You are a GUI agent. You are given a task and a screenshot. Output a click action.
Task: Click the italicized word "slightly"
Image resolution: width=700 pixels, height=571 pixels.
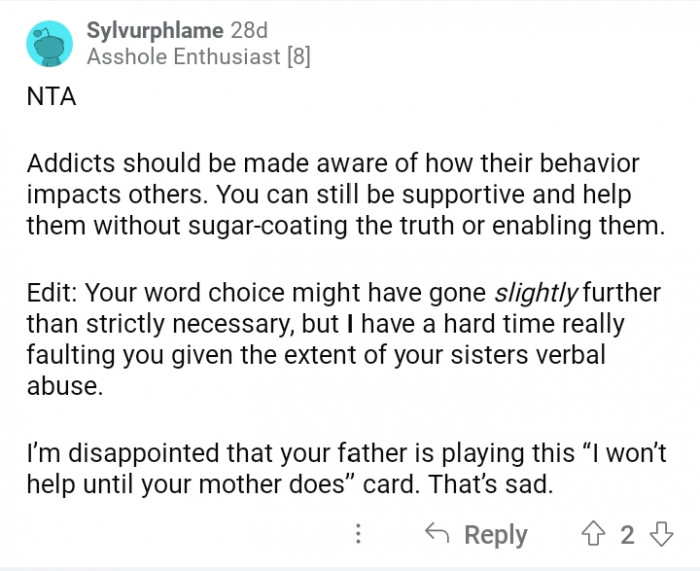click(536, 292)
